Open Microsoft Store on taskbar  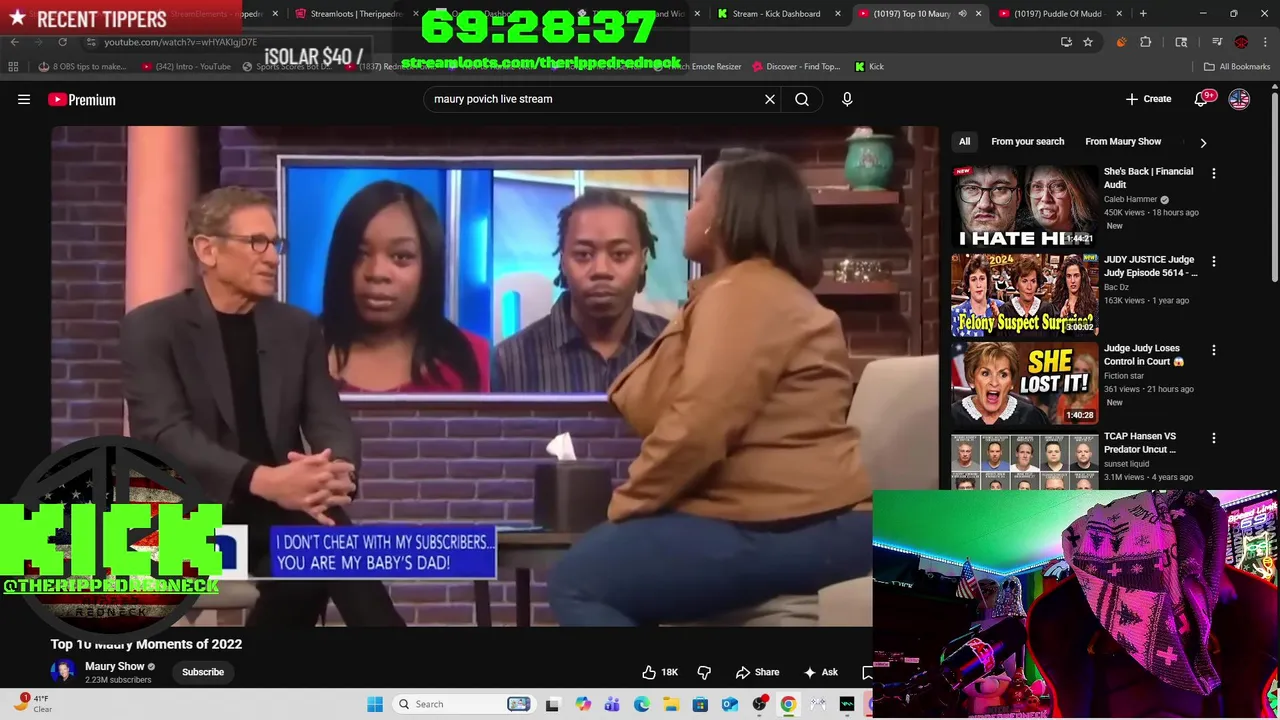point(700,704)
